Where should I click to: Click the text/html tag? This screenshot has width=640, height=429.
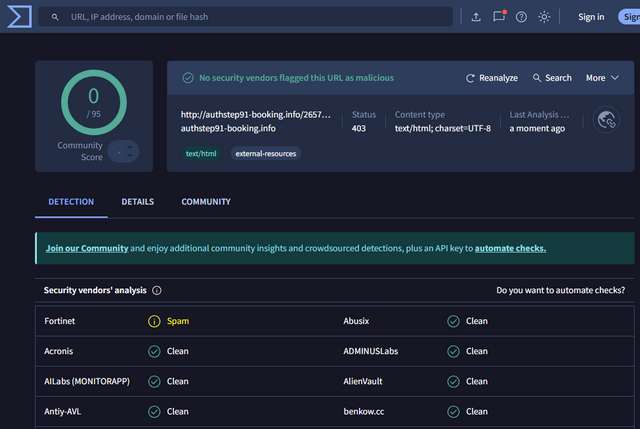pos(201,153)
